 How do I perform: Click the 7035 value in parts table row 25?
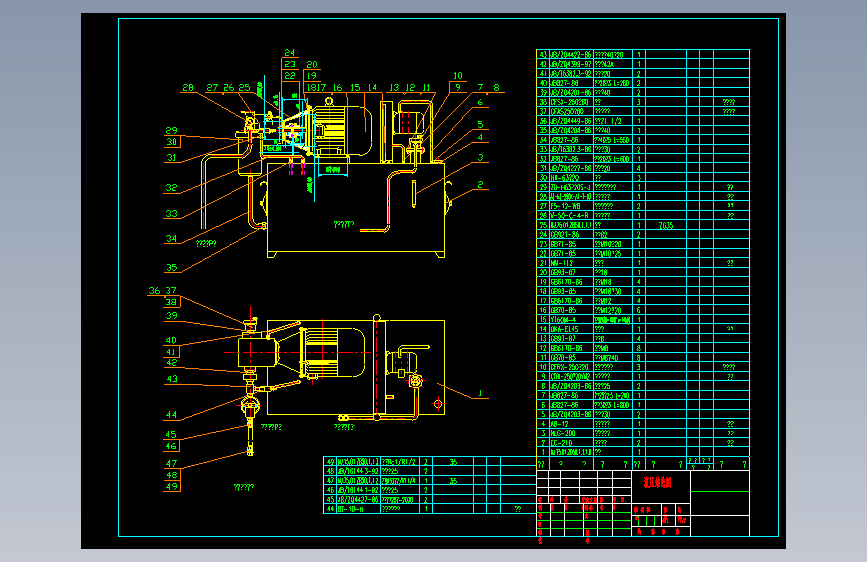666,225
